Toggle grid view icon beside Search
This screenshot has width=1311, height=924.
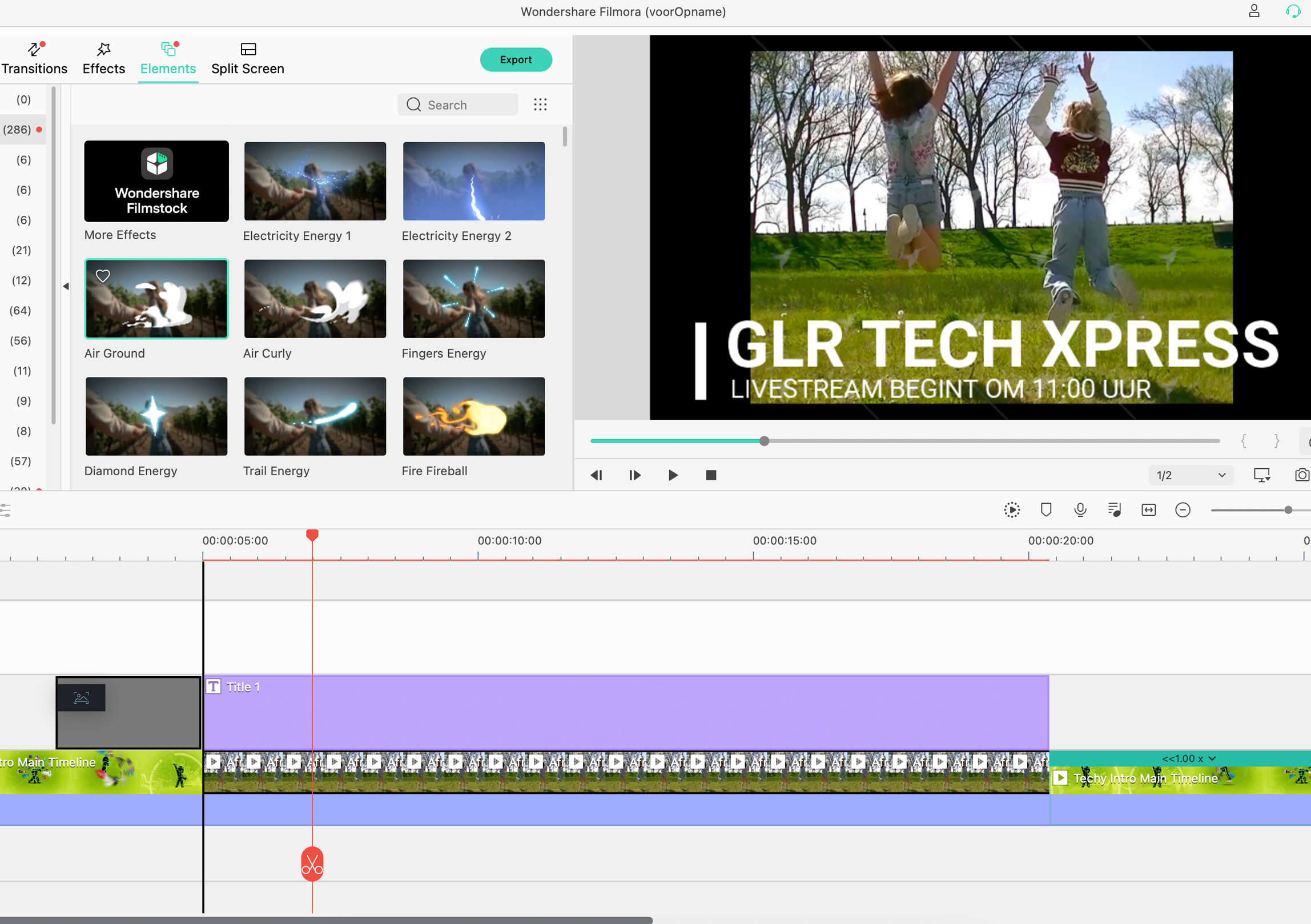point(540,105)
